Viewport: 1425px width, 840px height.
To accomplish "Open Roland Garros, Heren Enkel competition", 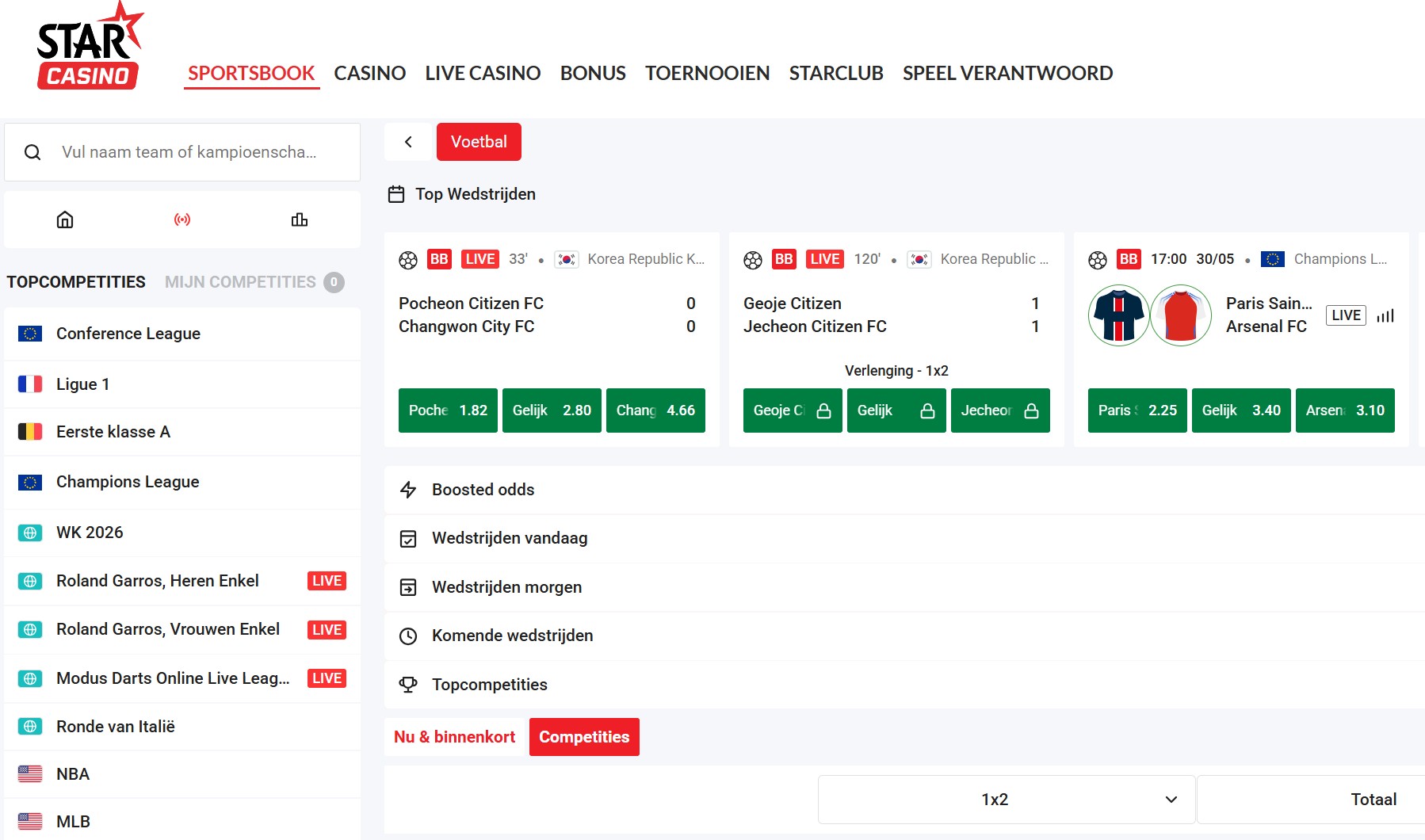I will (182, 581).
